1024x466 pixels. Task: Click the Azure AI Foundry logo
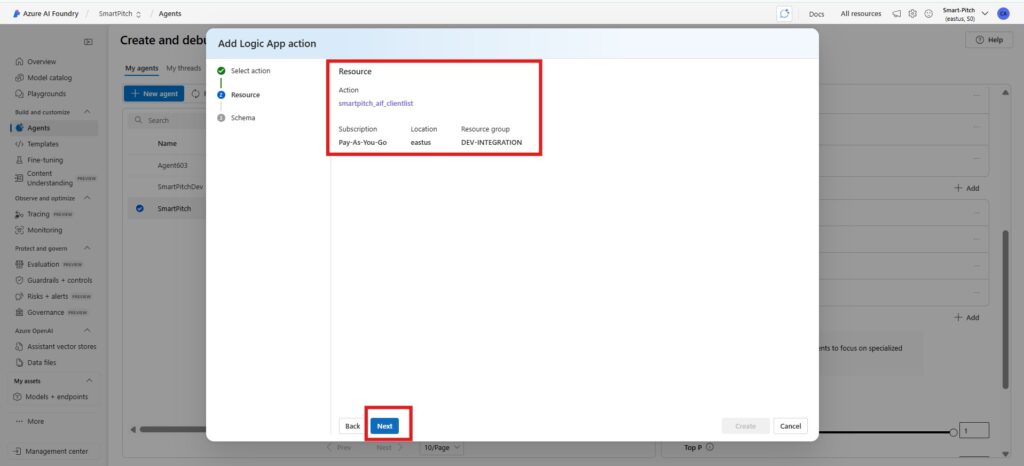[17, 14]
